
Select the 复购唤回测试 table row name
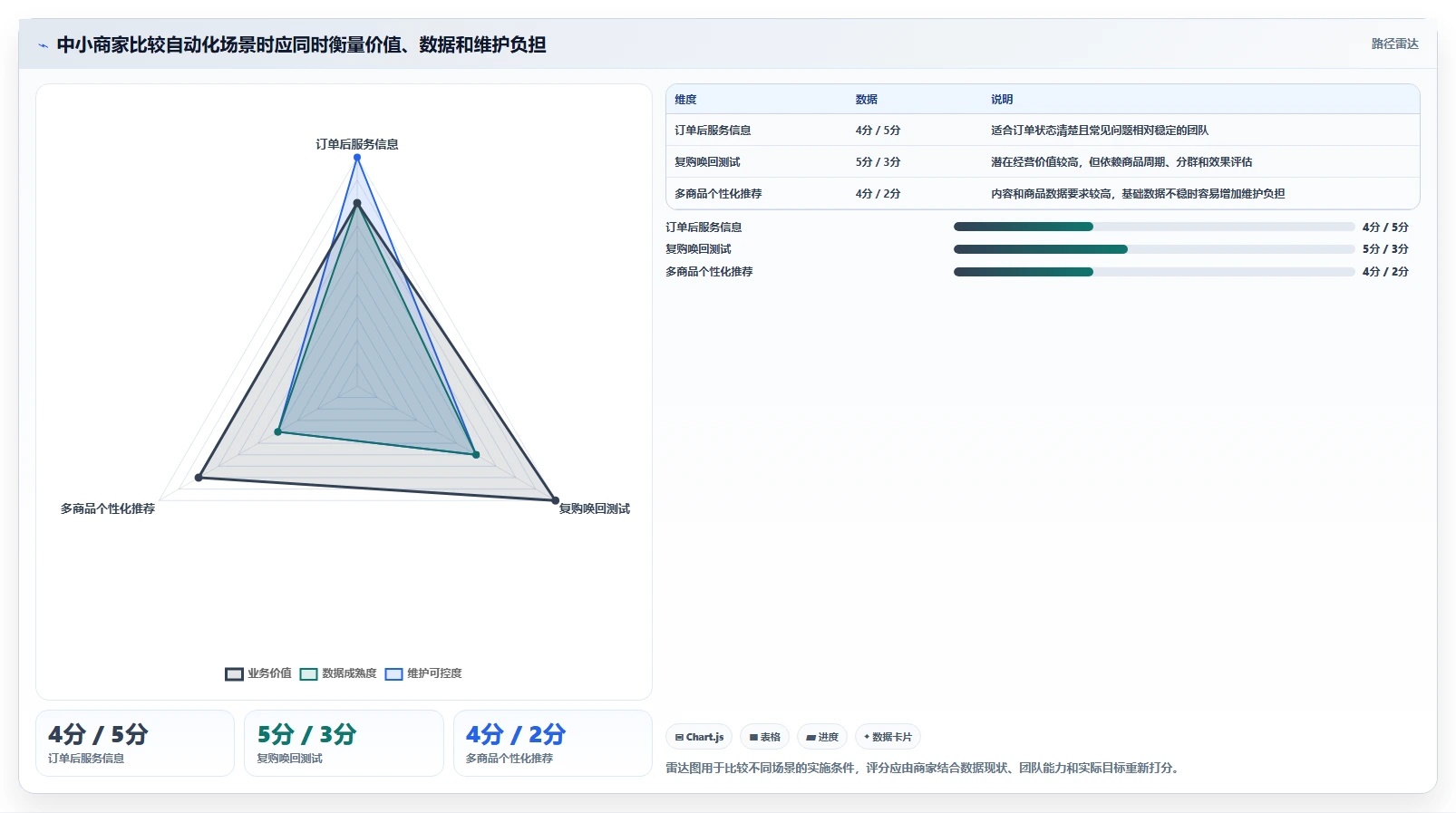707,162
